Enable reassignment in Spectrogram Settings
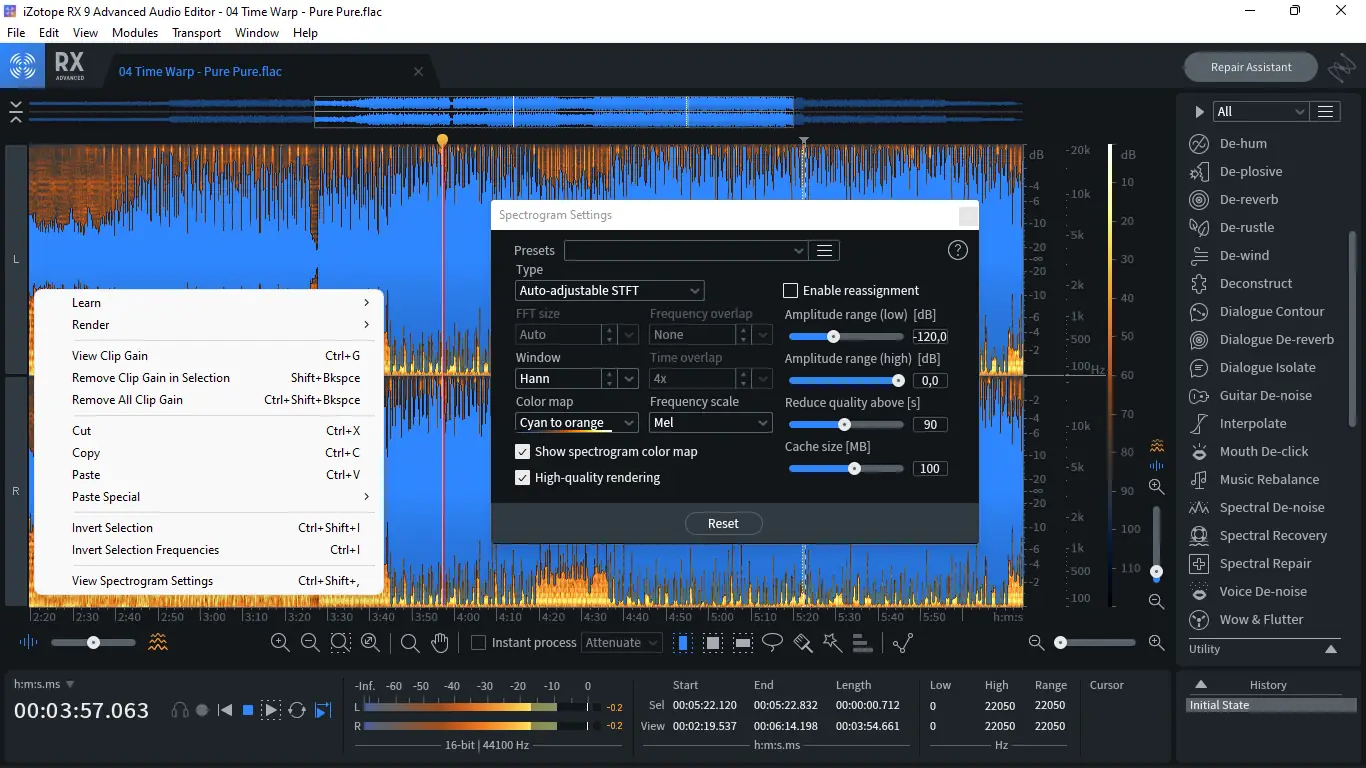Viewport: 1366px width, 768px height. point(789,290)
